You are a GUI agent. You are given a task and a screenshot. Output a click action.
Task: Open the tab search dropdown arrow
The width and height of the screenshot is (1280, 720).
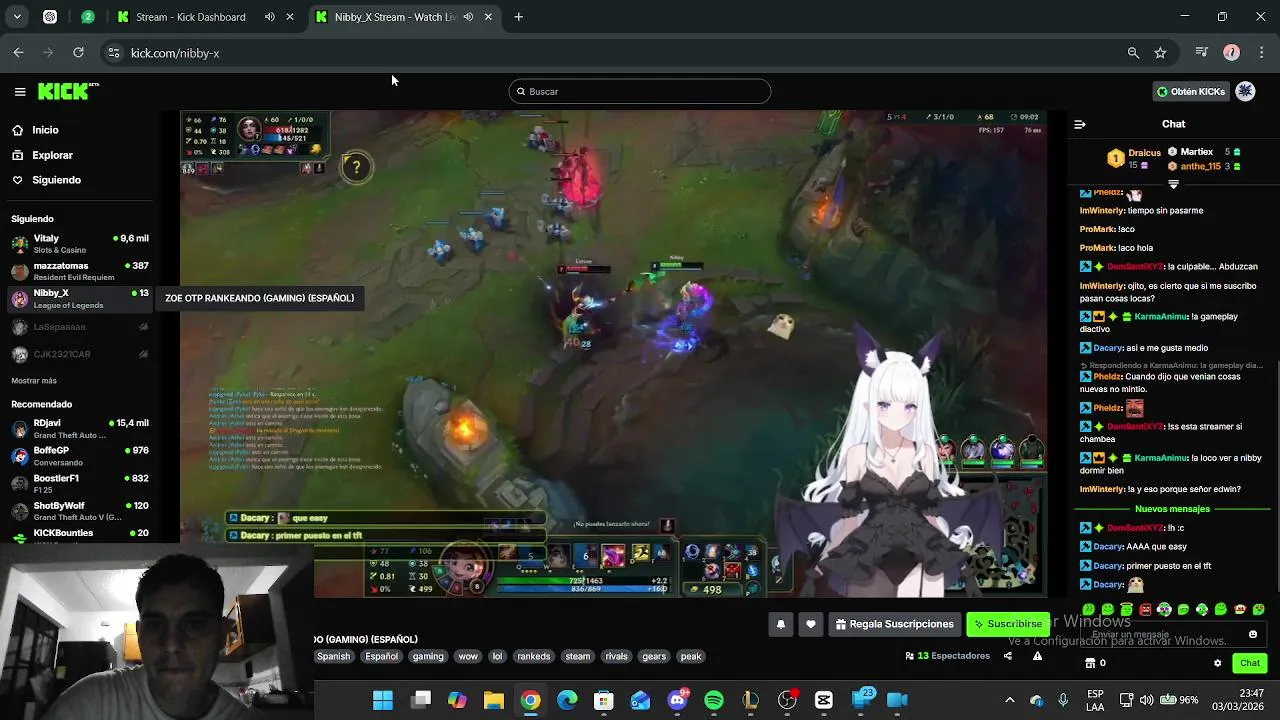tap(17, 17)
